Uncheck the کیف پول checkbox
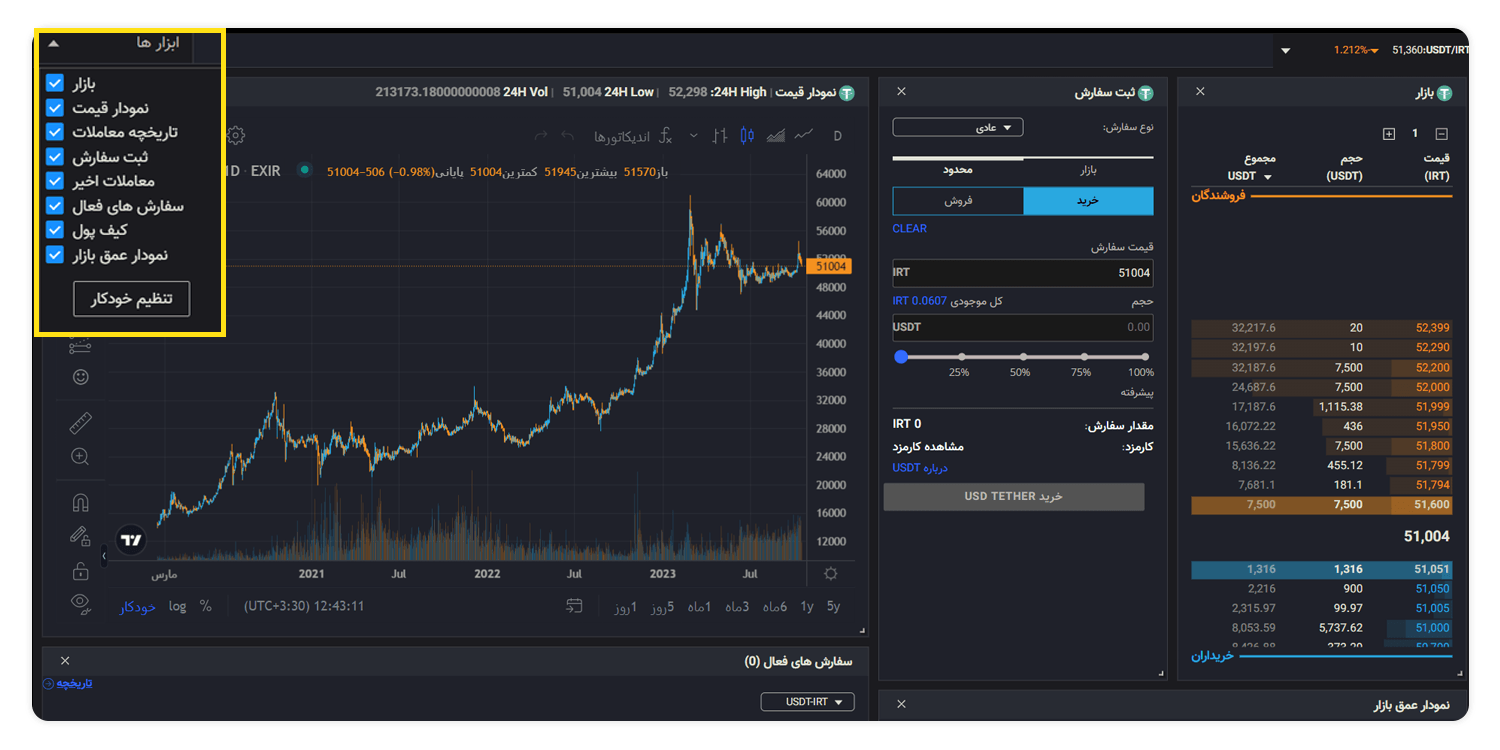This screenshot has width=1500, height=750. (55, 230)
